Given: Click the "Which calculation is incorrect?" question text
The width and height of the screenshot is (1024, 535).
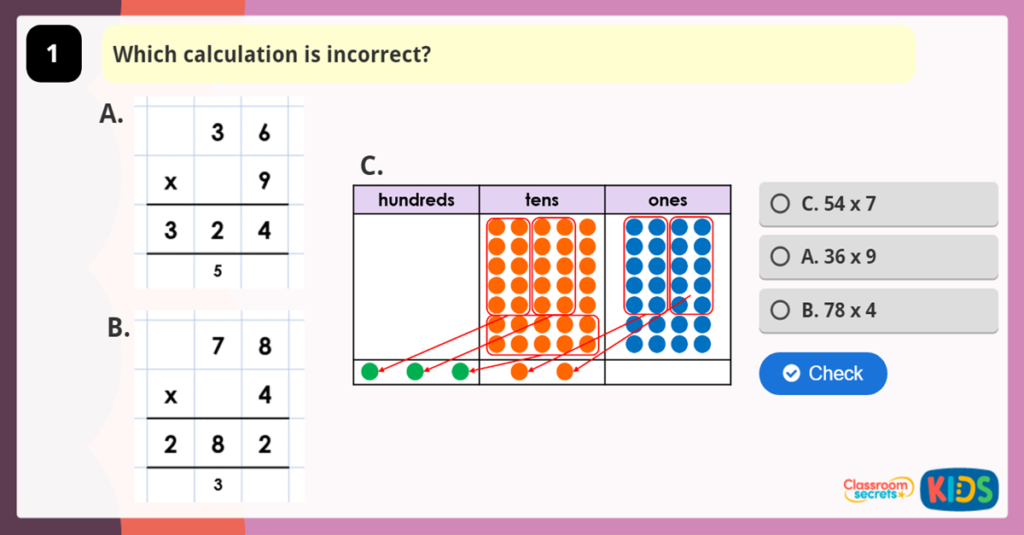Looking at the screenshot, I should (x=272, y=54).
